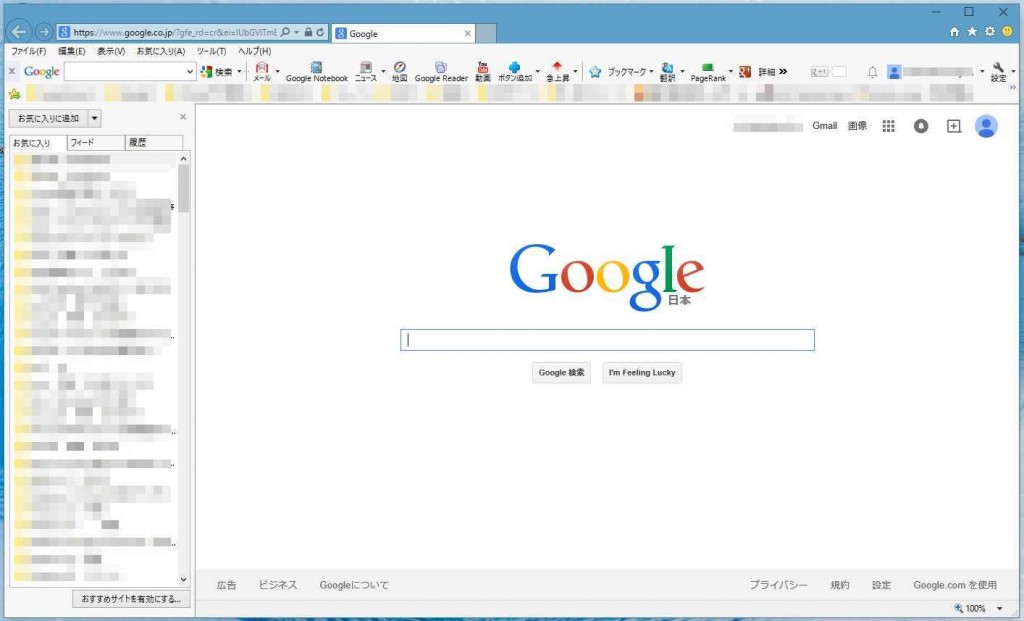Click the Google+ share icon in toolbar

coord(744,72)
